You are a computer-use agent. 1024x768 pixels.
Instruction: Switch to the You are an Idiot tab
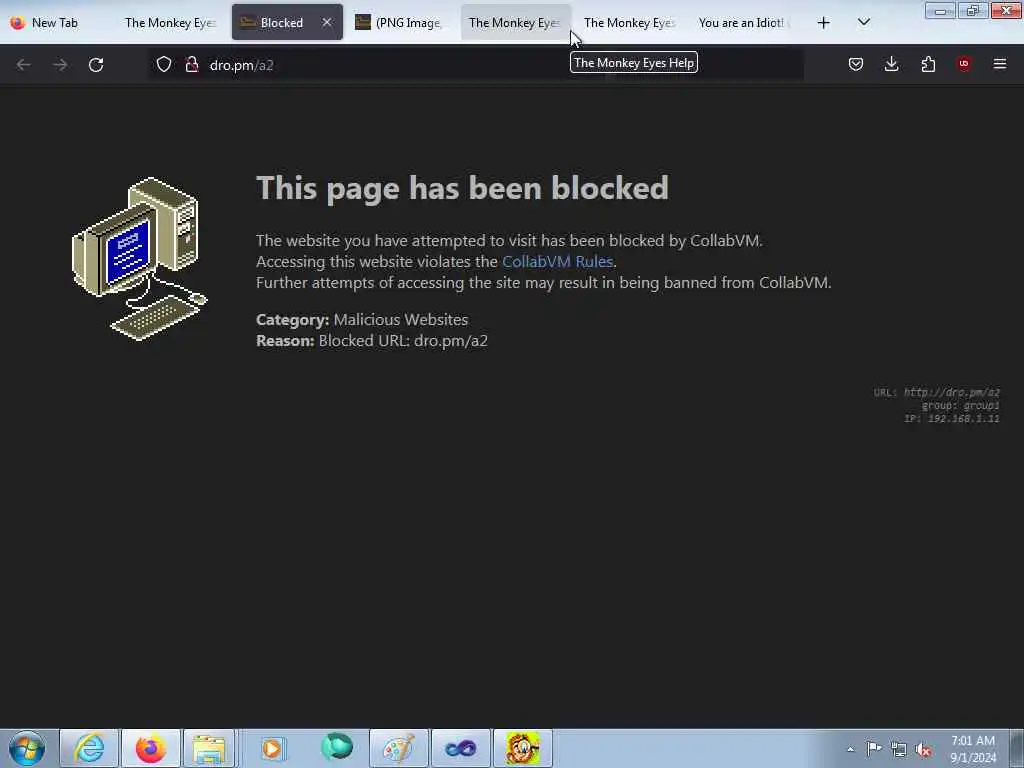point(745,22)
